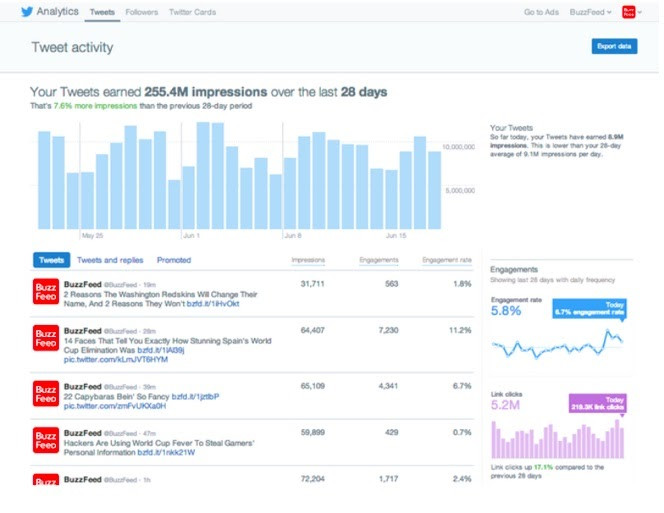Switch to the Followers tab

pos(141,12)
